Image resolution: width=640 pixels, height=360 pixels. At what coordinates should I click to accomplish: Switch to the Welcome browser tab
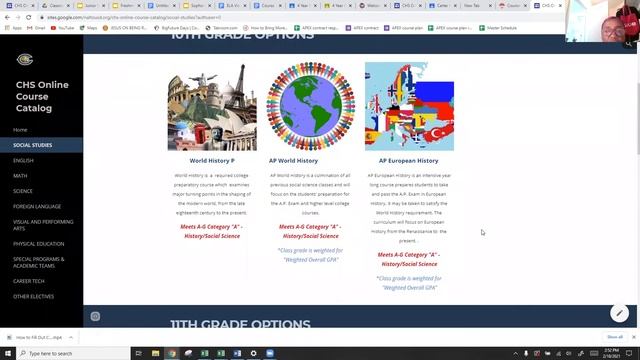[372, 6]
